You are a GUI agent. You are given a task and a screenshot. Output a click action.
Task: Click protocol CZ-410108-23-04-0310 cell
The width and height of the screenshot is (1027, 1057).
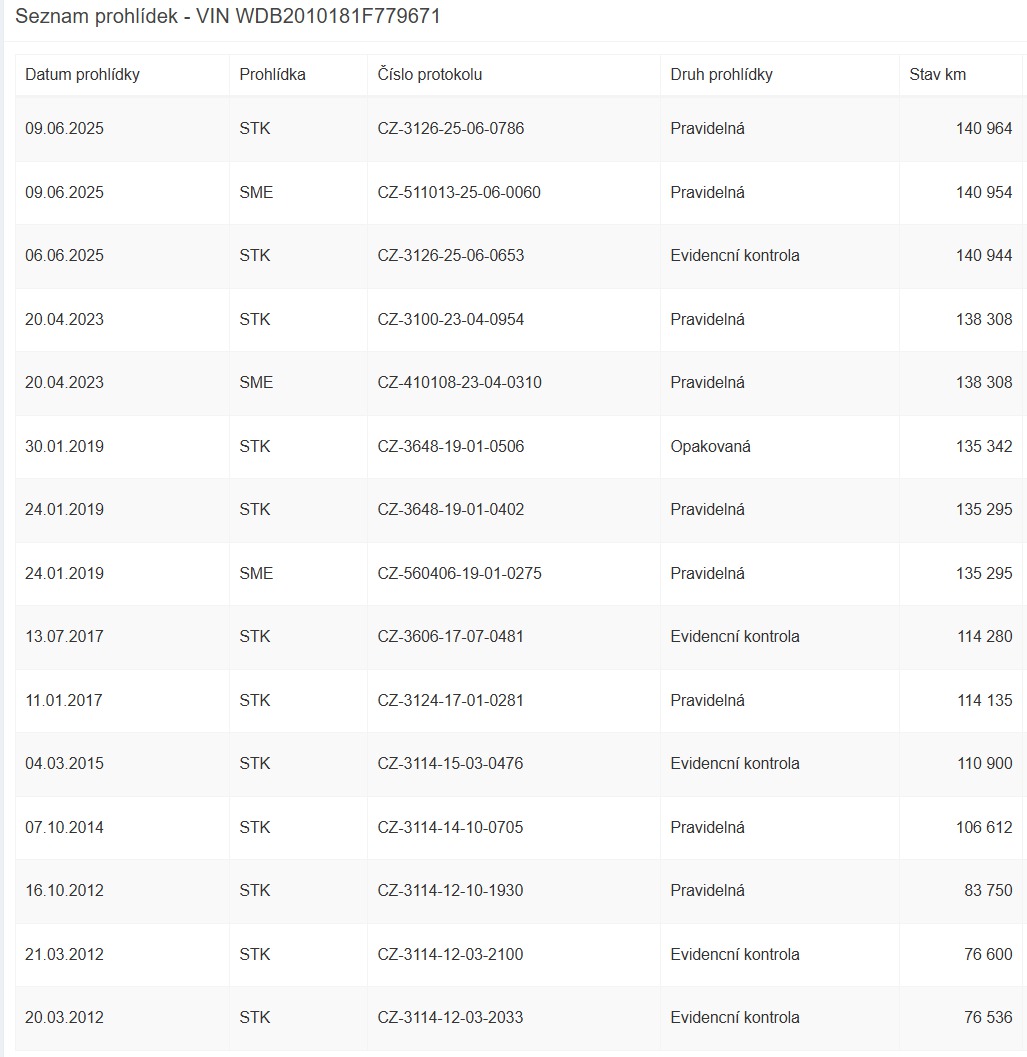(460, 383)
